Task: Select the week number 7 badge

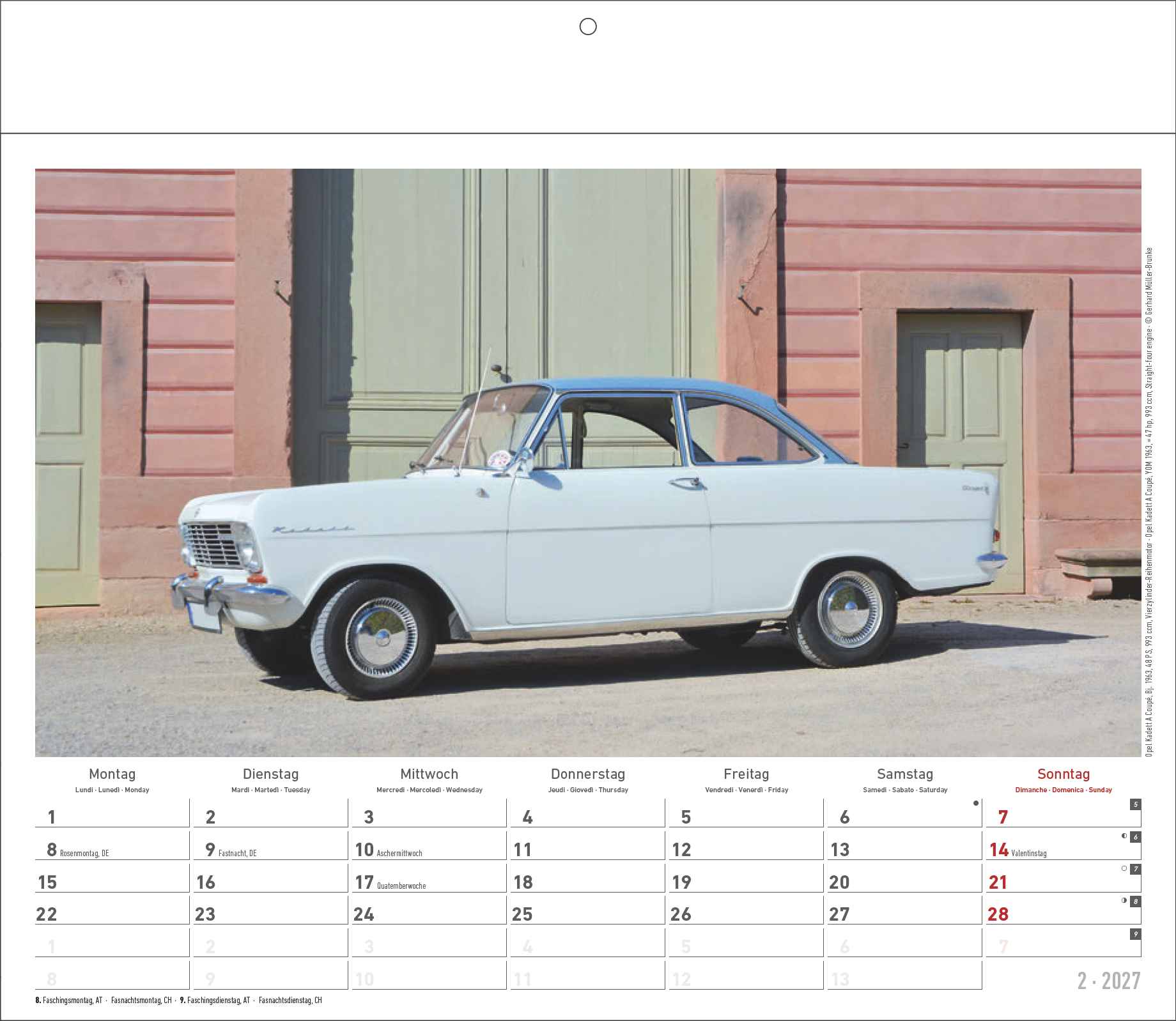Action: pyautogui.click(x=1136, y=870)
